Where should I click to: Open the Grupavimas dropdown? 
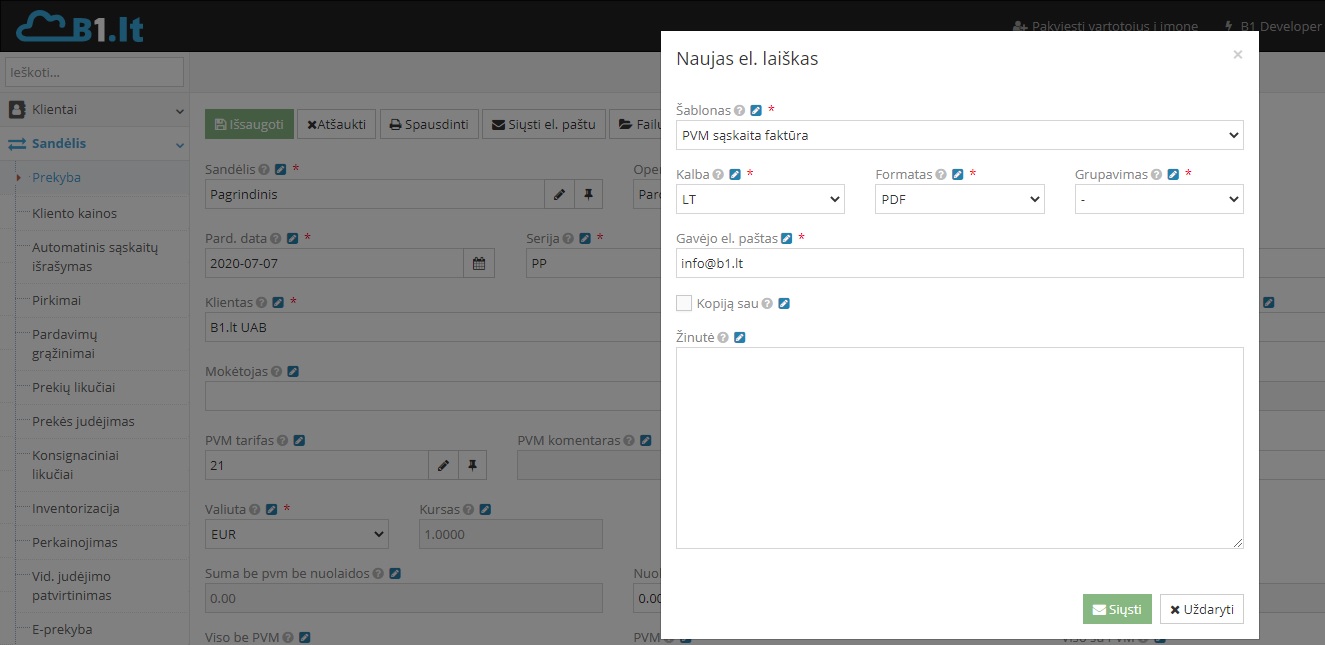coord(1158,199)
